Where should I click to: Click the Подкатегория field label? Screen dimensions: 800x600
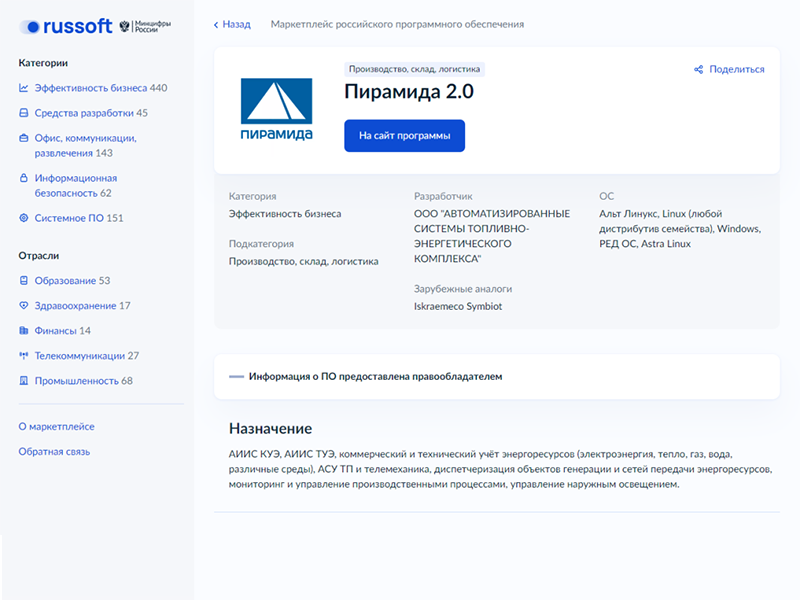point(261,244)
